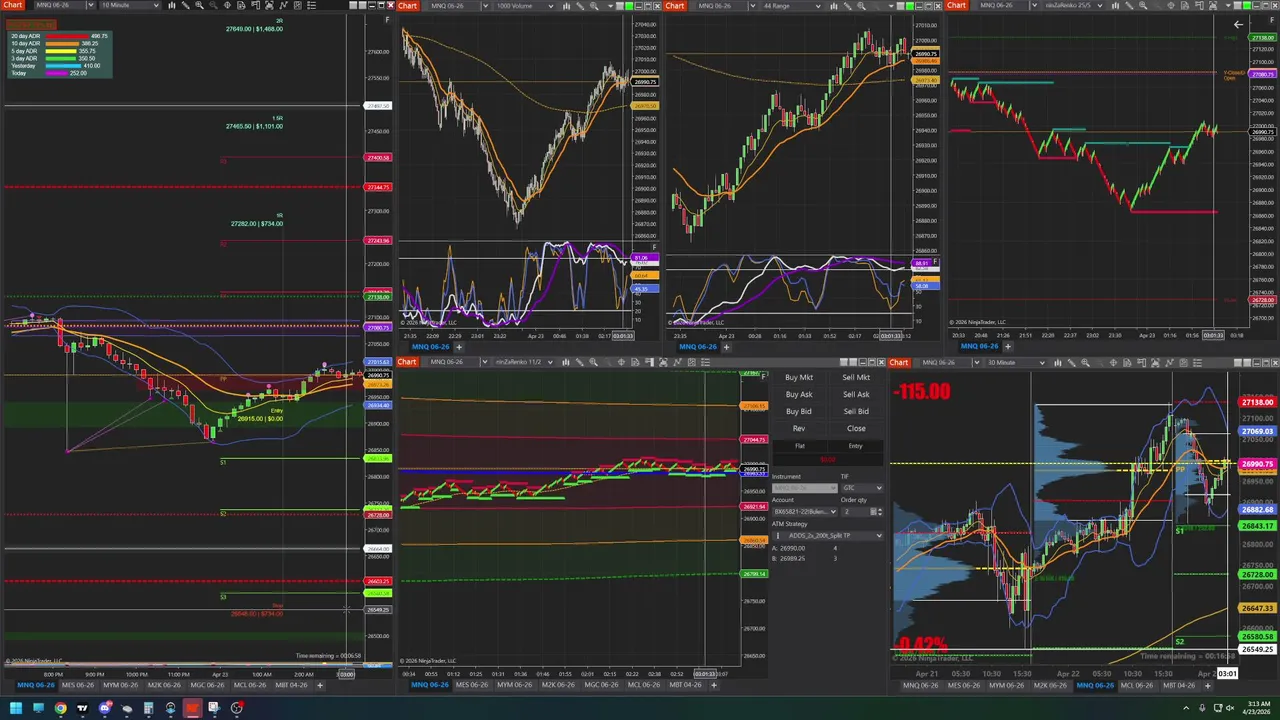The image size is (1280, 720).
Task: Open drawing tools in 1000 Volume chart
Action: click(580, 6)
